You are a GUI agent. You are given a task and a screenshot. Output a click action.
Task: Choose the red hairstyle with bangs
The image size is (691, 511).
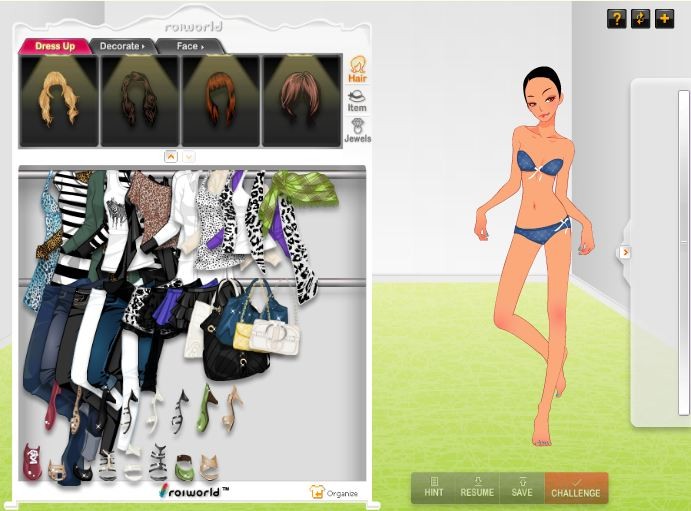220,100
